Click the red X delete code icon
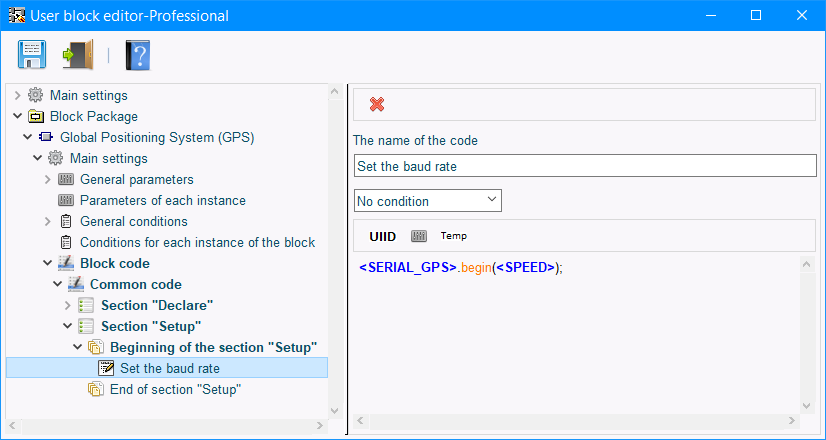The width and height of the screenshot is (826, 440). [377, 104]
